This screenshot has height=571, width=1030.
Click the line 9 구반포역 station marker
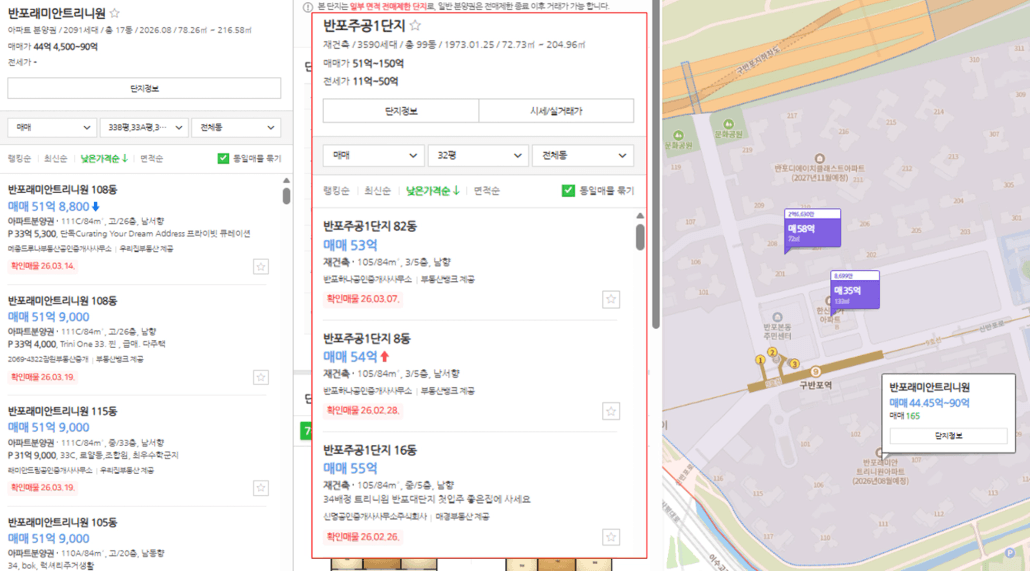815,372
